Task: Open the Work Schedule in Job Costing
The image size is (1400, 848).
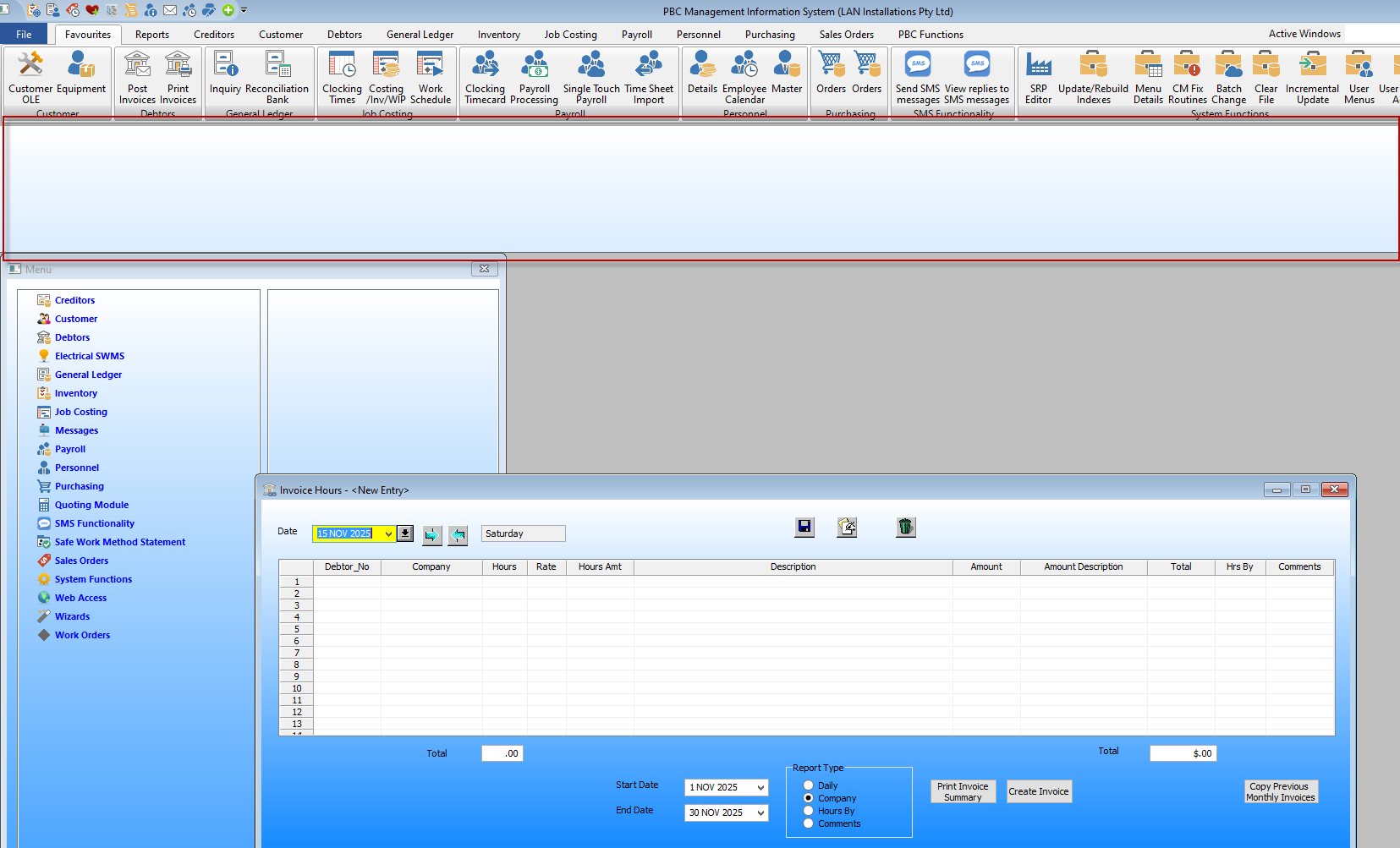Action: click(x=431, y=77)
